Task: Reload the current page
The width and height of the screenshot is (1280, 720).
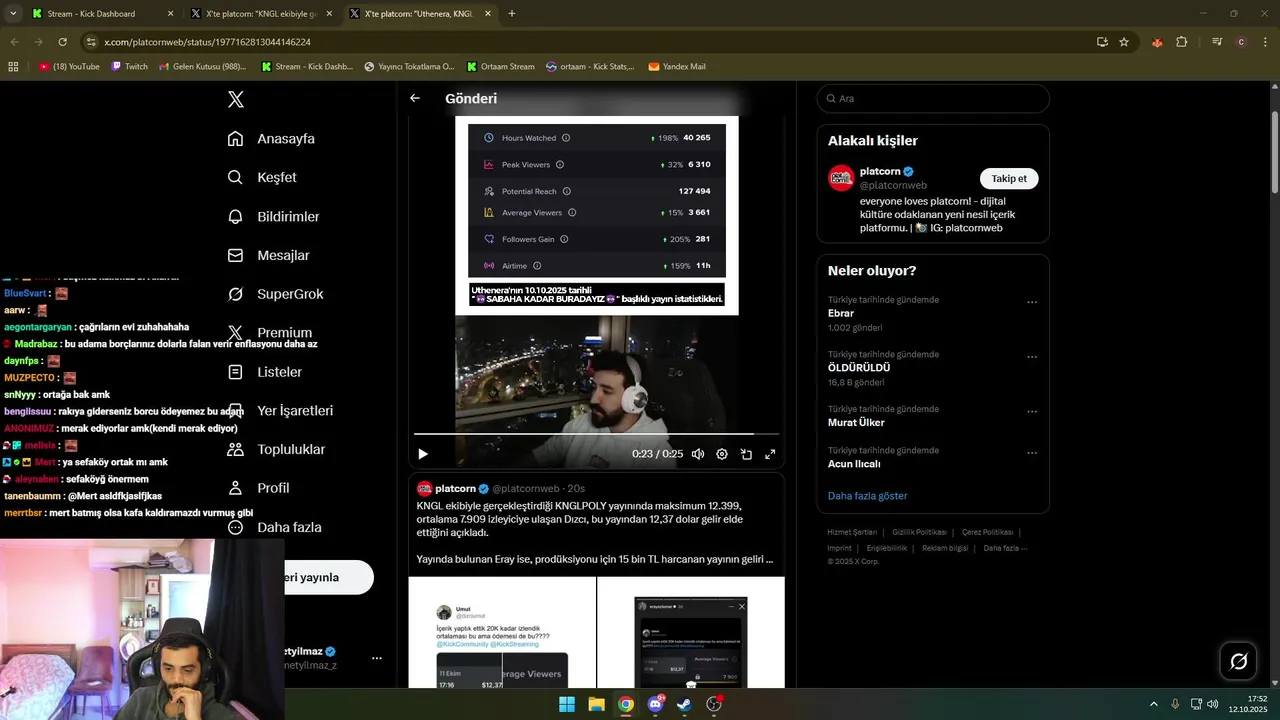Action: pos(62,42)
